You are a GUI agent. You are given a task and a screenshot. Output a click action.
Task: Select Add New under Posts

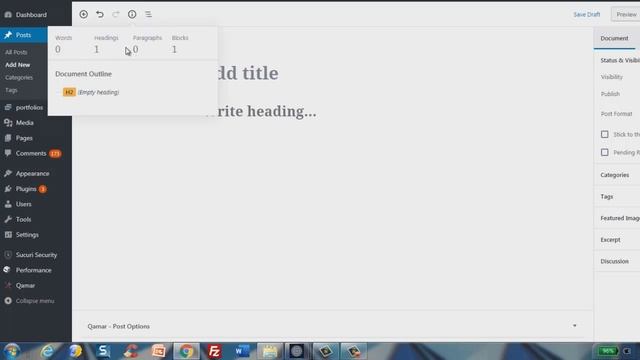[17, 65]
